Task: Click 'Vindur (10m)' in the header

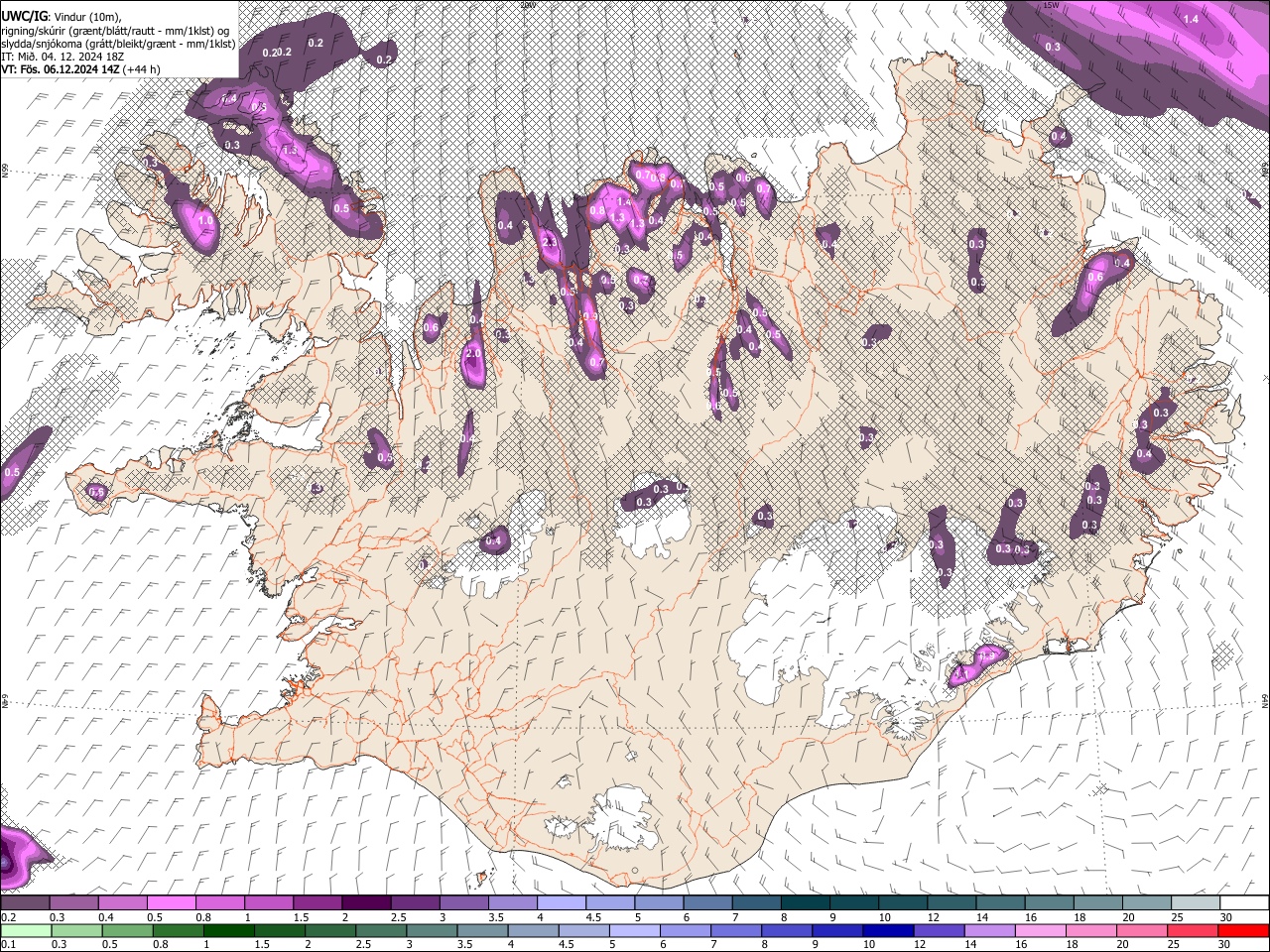Action: 85,16
